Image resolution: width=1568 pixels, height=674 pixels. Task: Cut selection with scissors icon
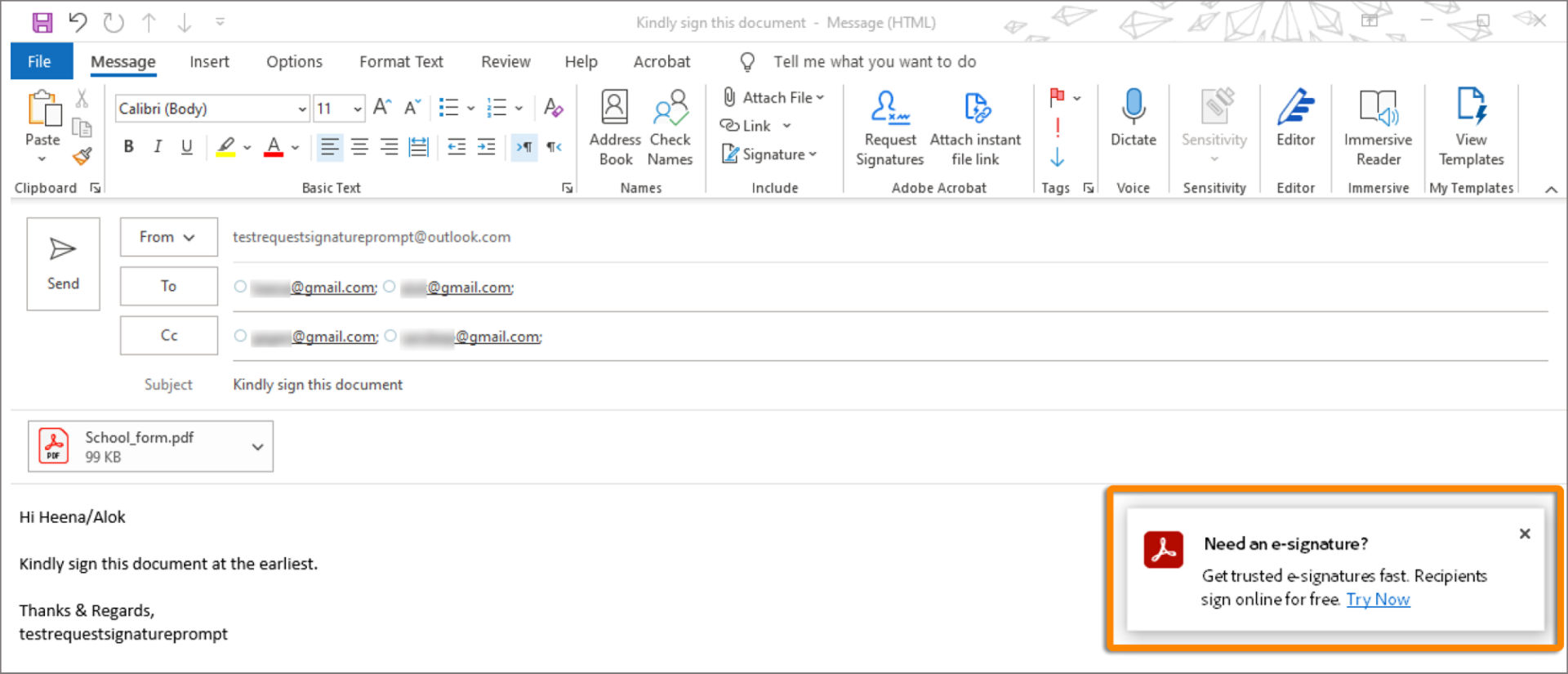(x=82, y=99)
